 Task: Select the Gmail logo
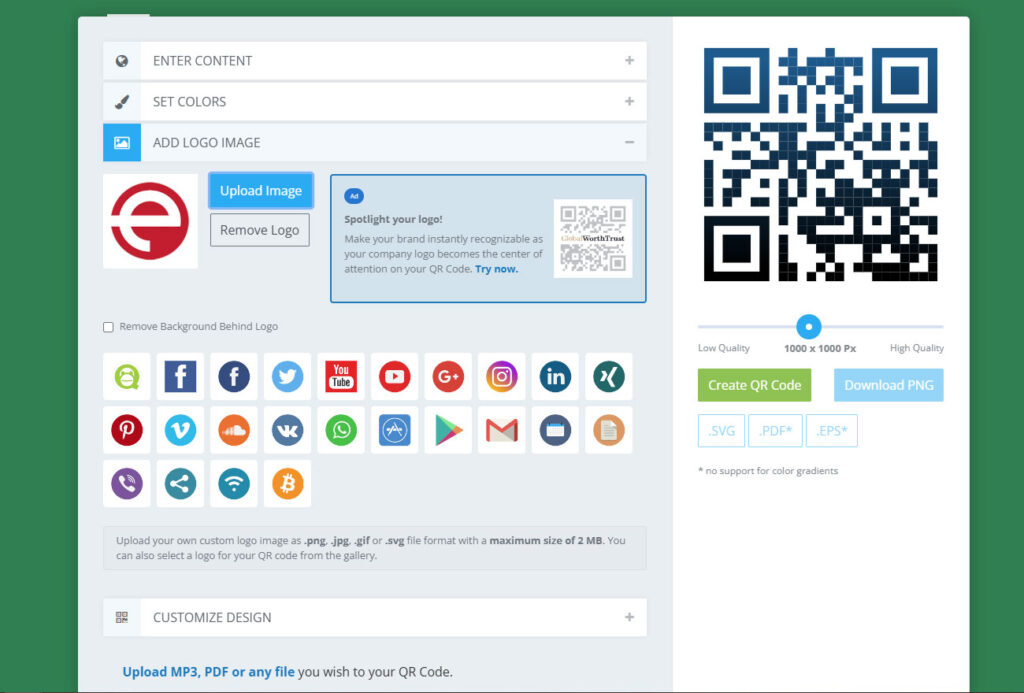(x=502, y=430)
